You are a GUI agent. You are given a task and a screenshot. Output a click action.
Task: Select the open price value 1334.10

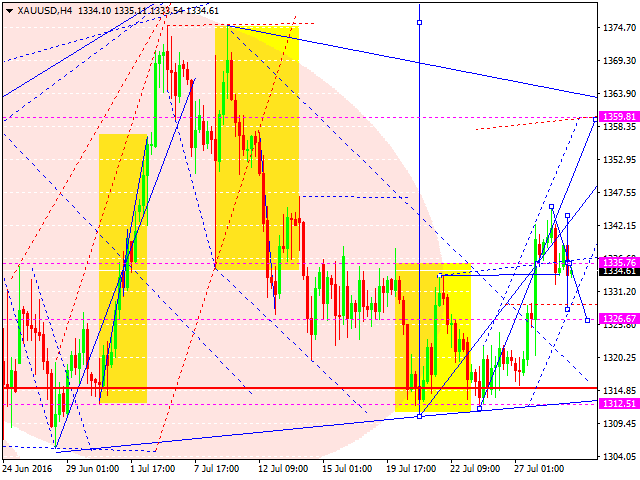(x=94, y=11)
